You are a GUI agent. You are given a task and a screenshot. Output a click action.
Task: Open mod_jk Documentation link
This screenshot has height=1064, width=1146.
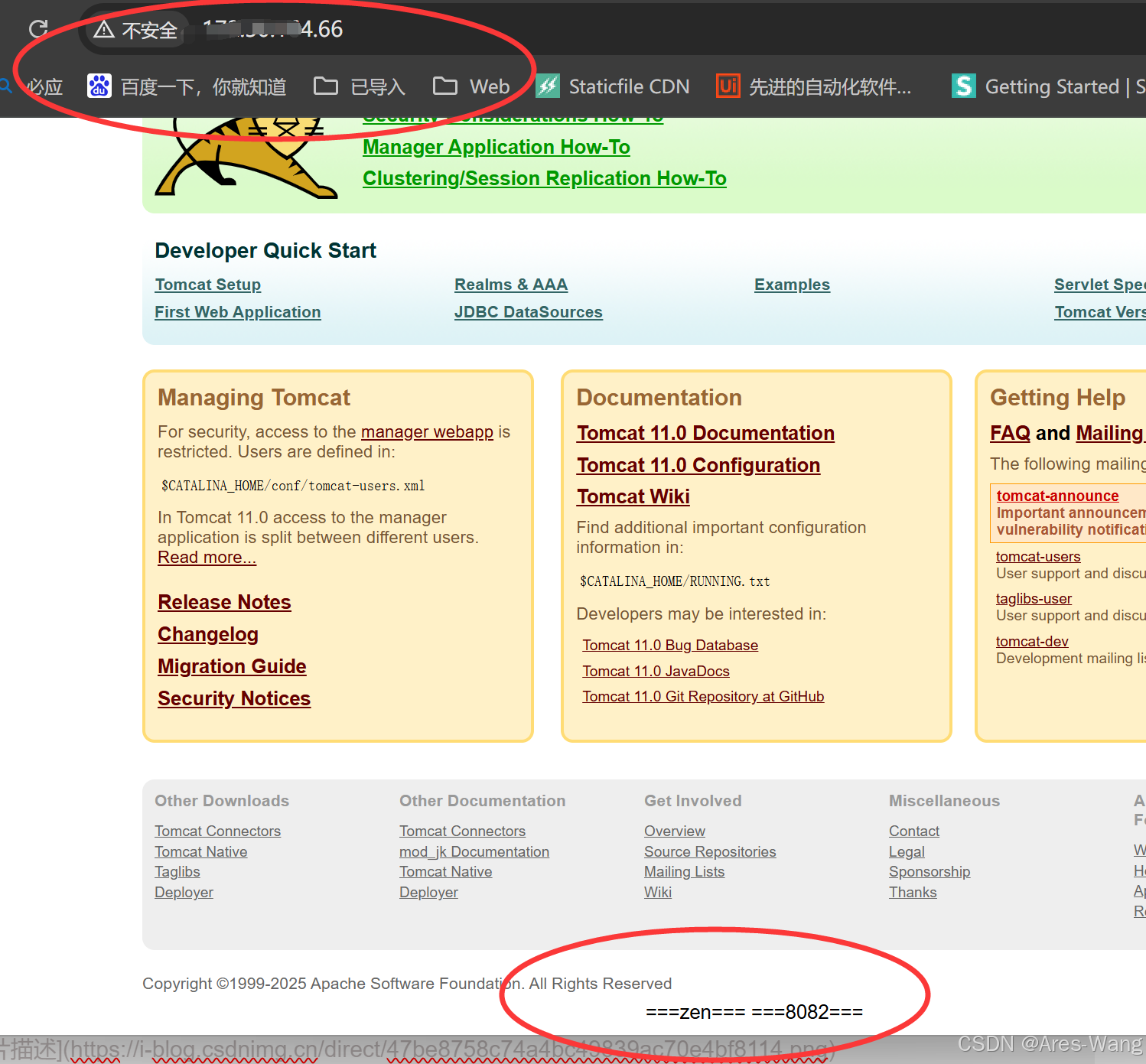[474, 851]
